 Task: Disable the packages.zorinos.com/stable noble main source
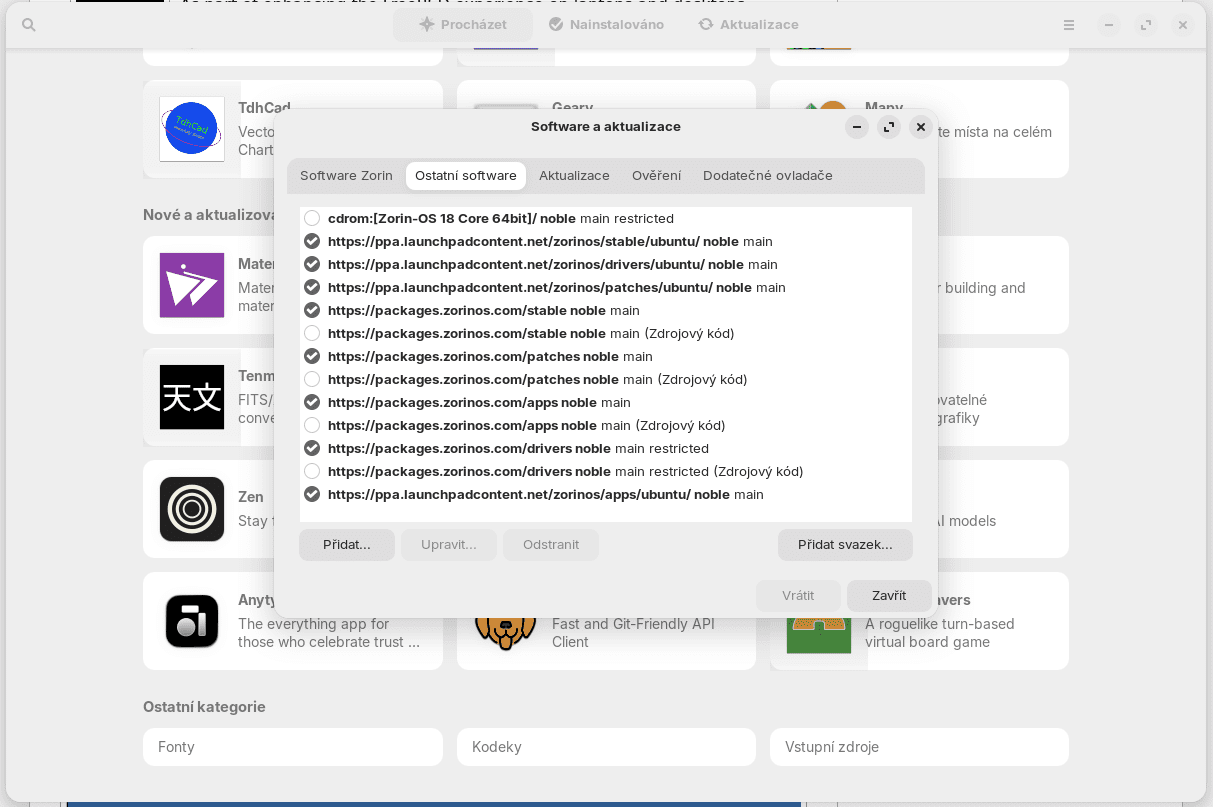point(312,310)
